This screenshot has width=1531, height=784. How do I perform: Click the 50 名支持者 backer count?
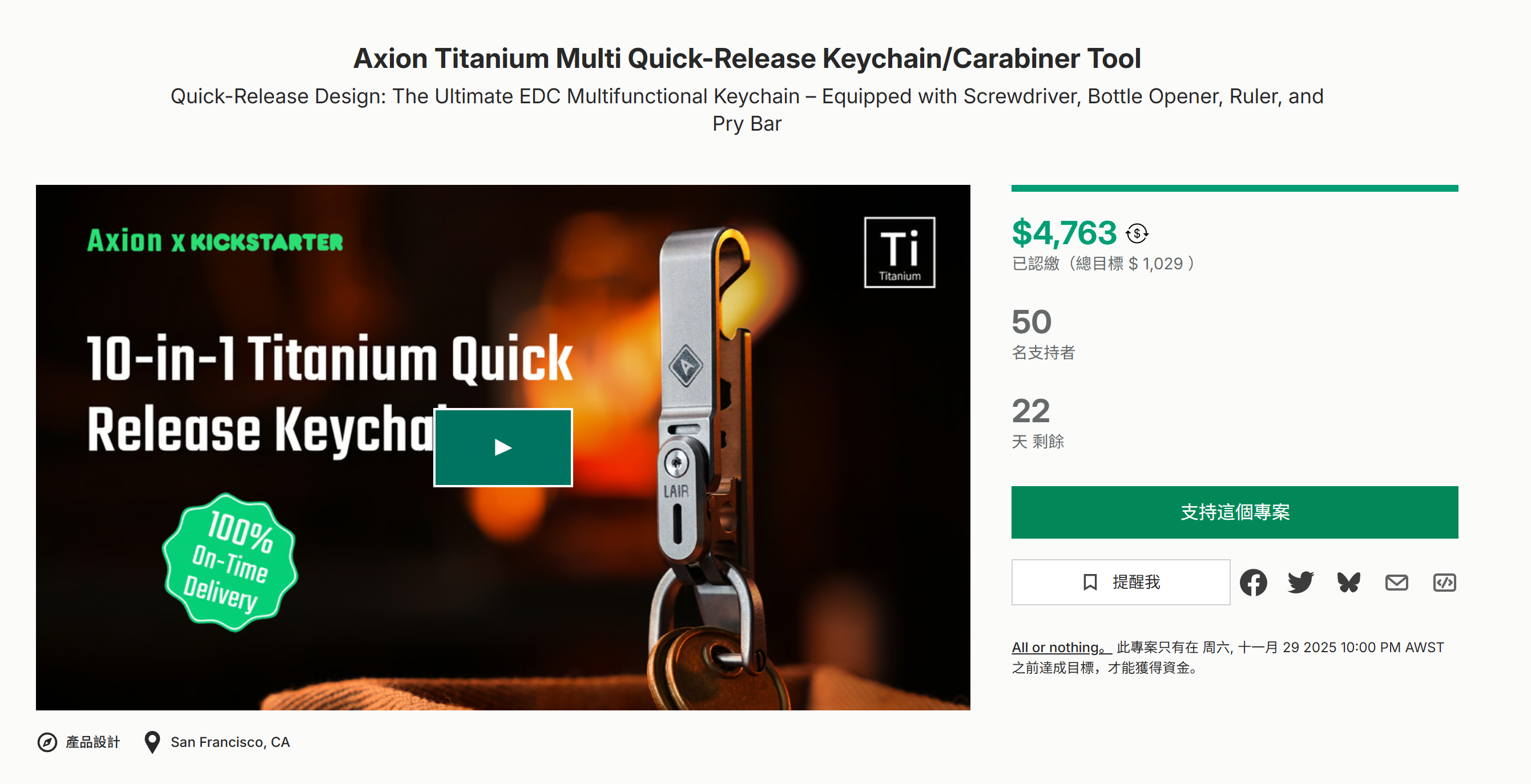(1032, 322)
